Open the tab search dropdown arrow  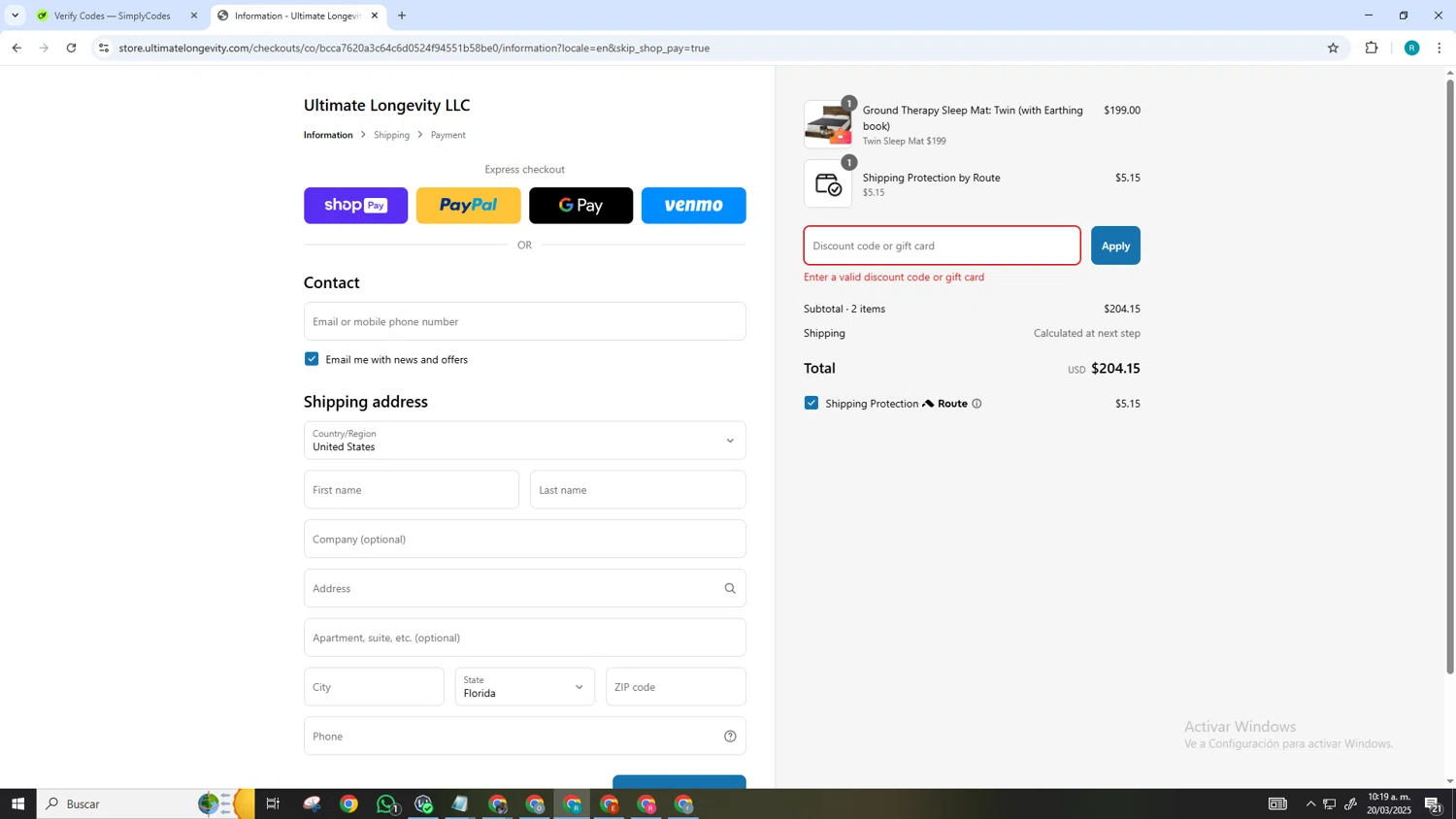click(15, 16)
